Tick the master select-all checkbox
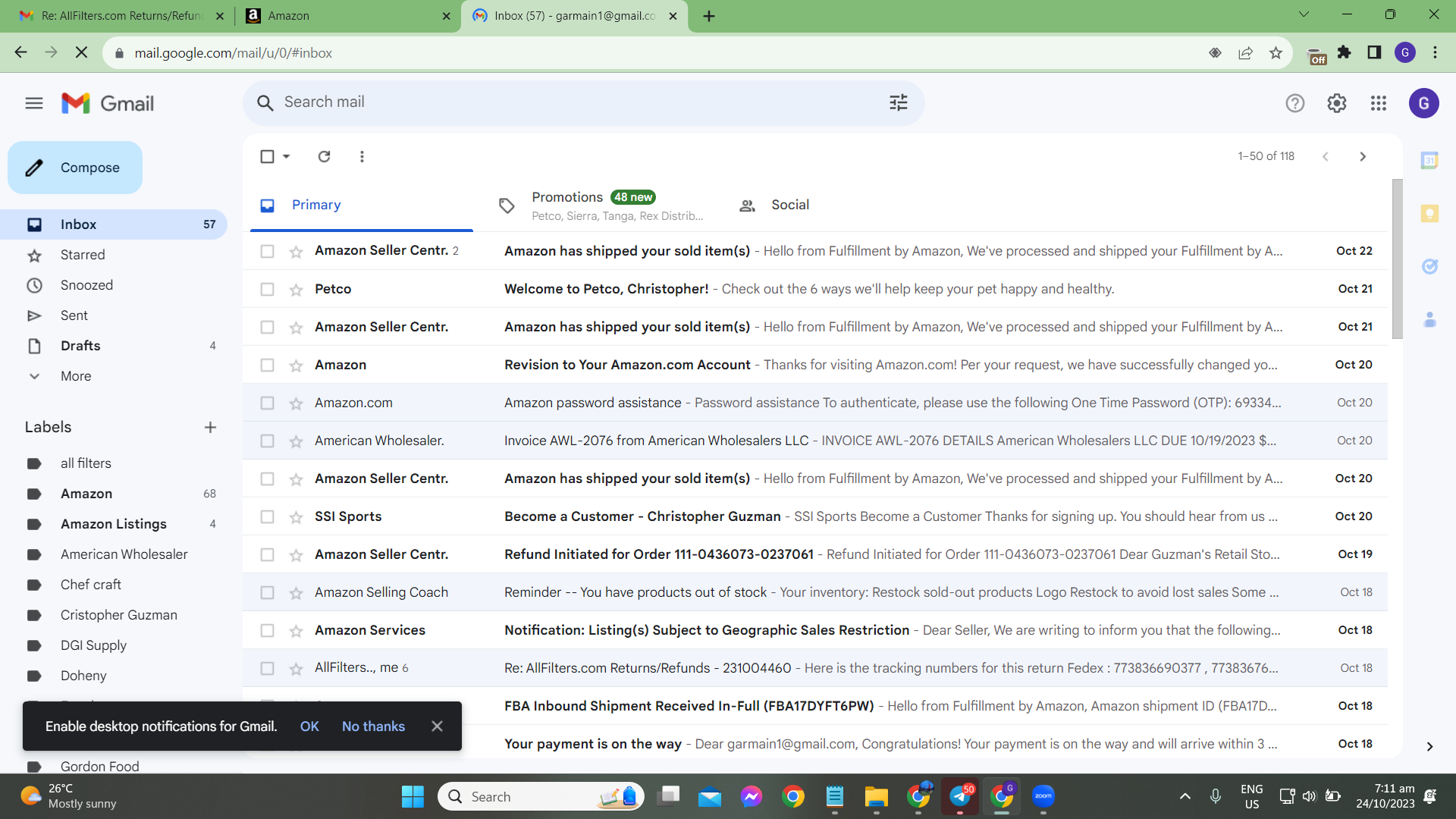This screenshot has height=819, width=1456. pyautogui.click(x=267, y=156)
